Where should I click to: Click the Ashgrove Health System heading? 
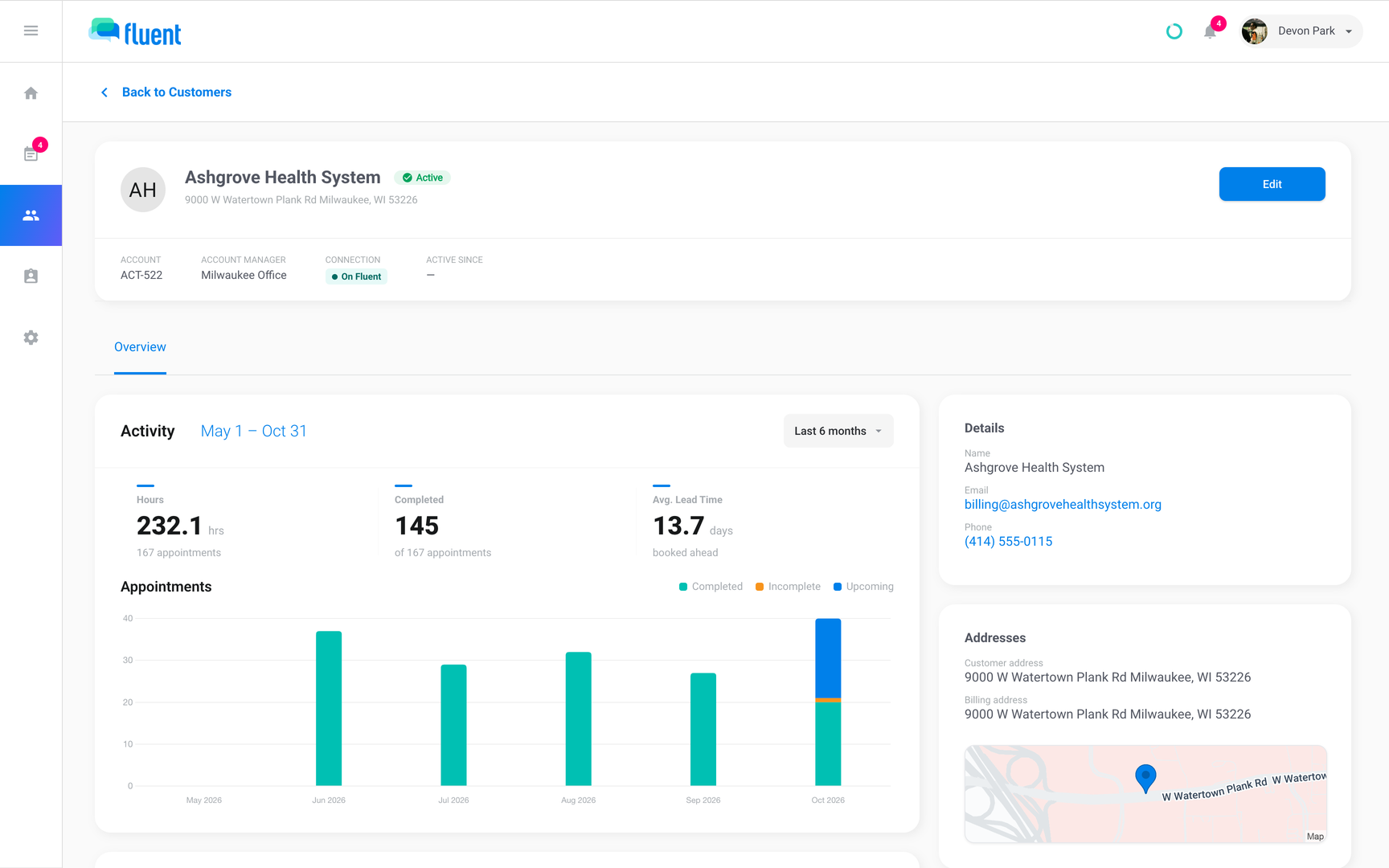[283, 178]
